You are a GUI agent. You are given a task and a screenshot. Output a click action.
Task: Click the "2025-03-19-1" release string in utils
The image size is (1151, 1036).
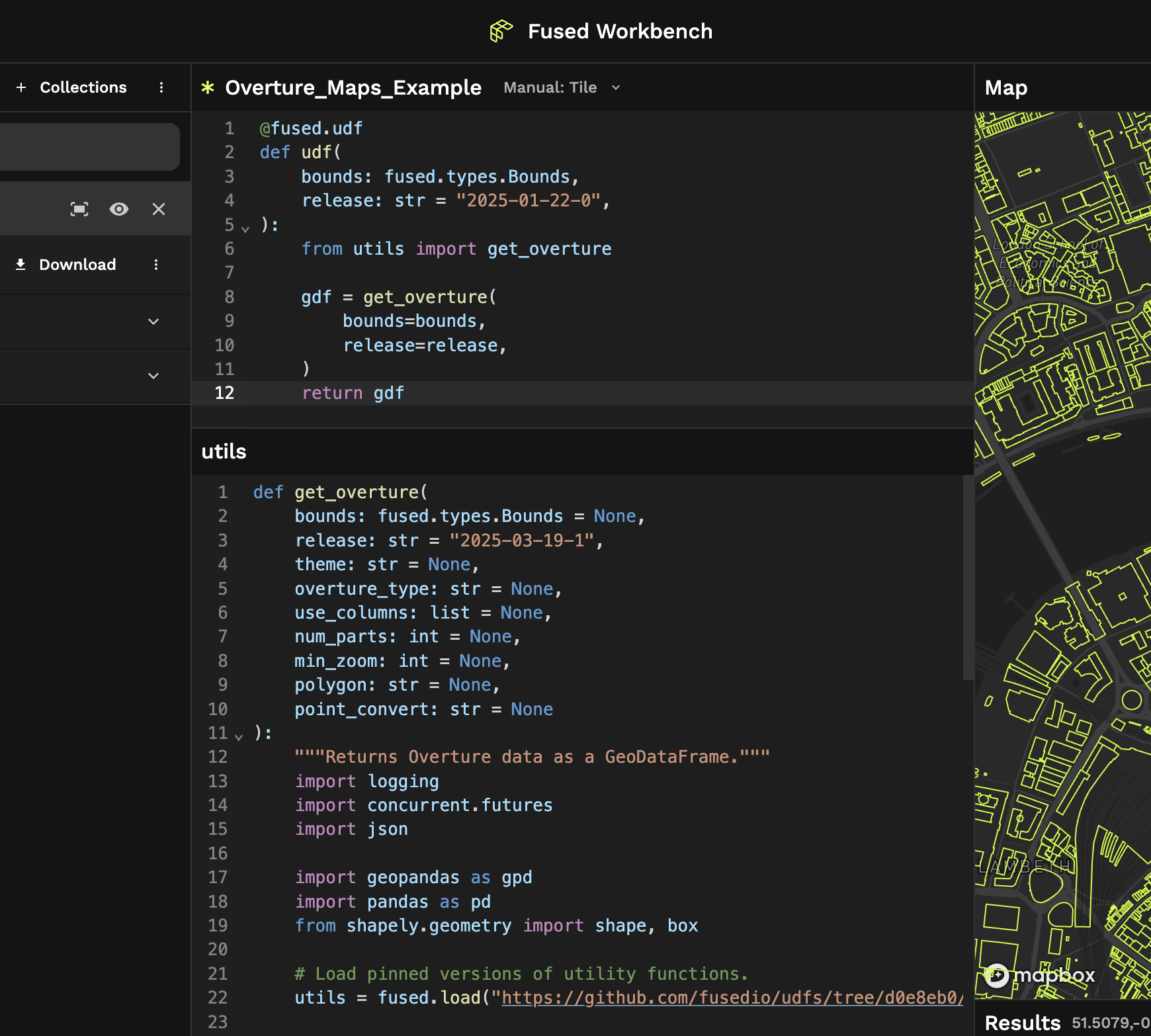(x=522, y=540)
